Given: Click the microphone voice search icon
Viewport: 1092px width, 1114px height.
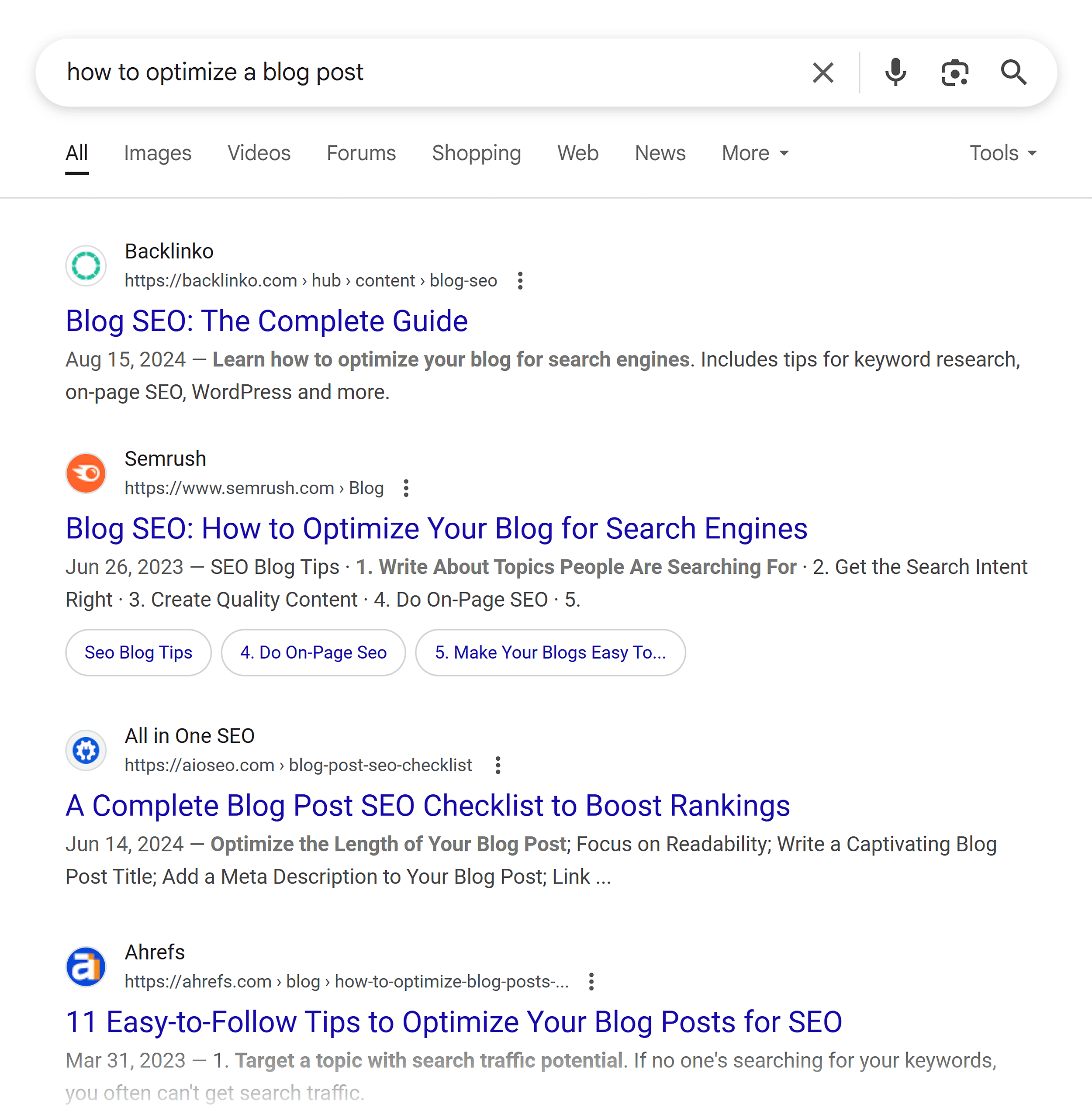Looking at the screenshot, I should tap(895, 72).
